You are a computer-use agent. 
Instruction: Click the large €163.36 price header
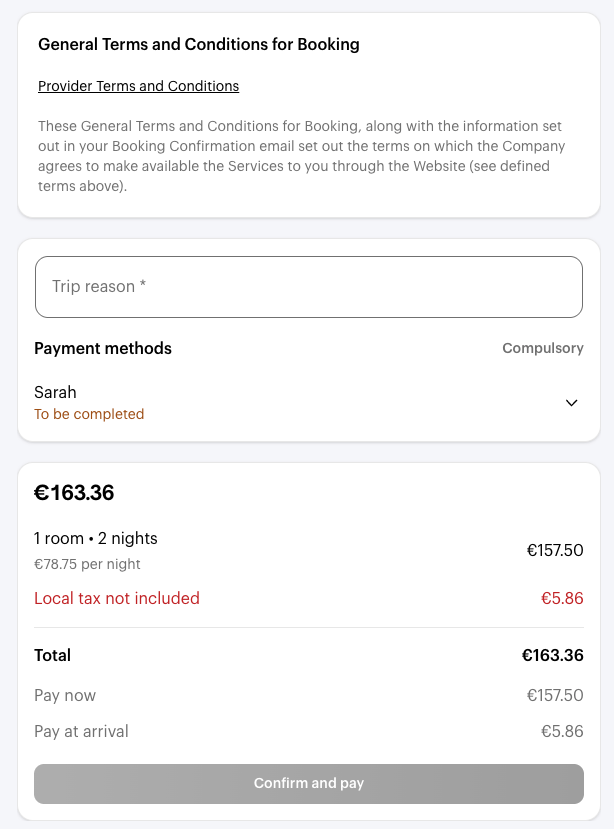click(74, 493)
